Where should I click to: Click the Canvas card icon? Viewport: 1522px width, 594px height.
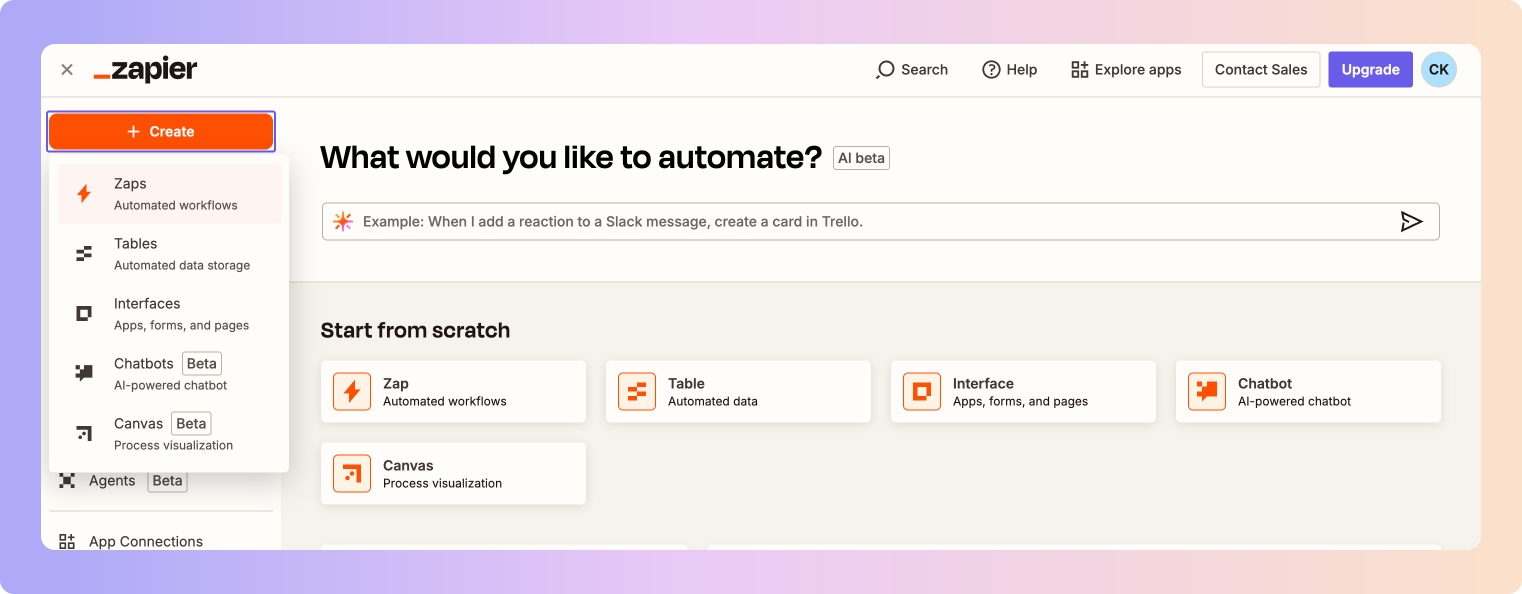[352, 474]
